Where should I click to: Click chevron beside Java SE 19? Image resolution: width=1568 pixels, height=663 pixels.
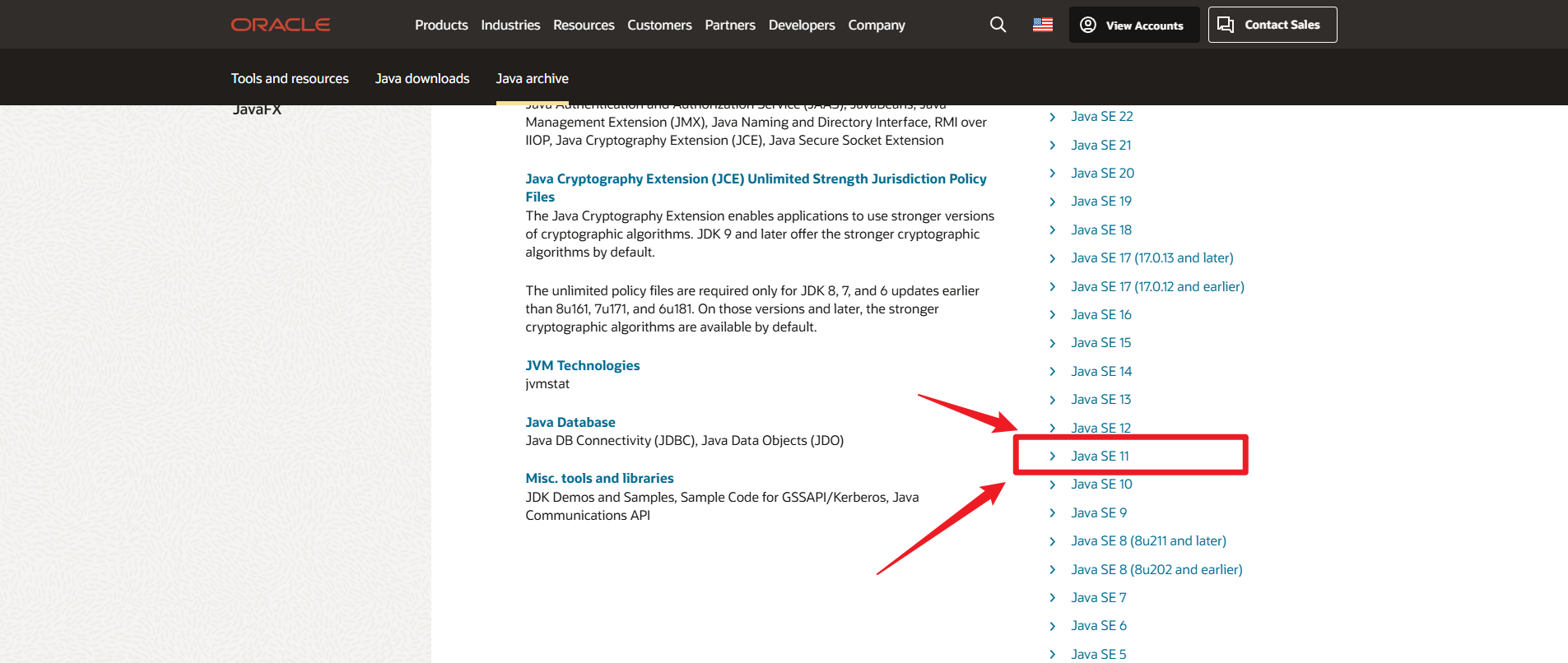click(1052, 202)
